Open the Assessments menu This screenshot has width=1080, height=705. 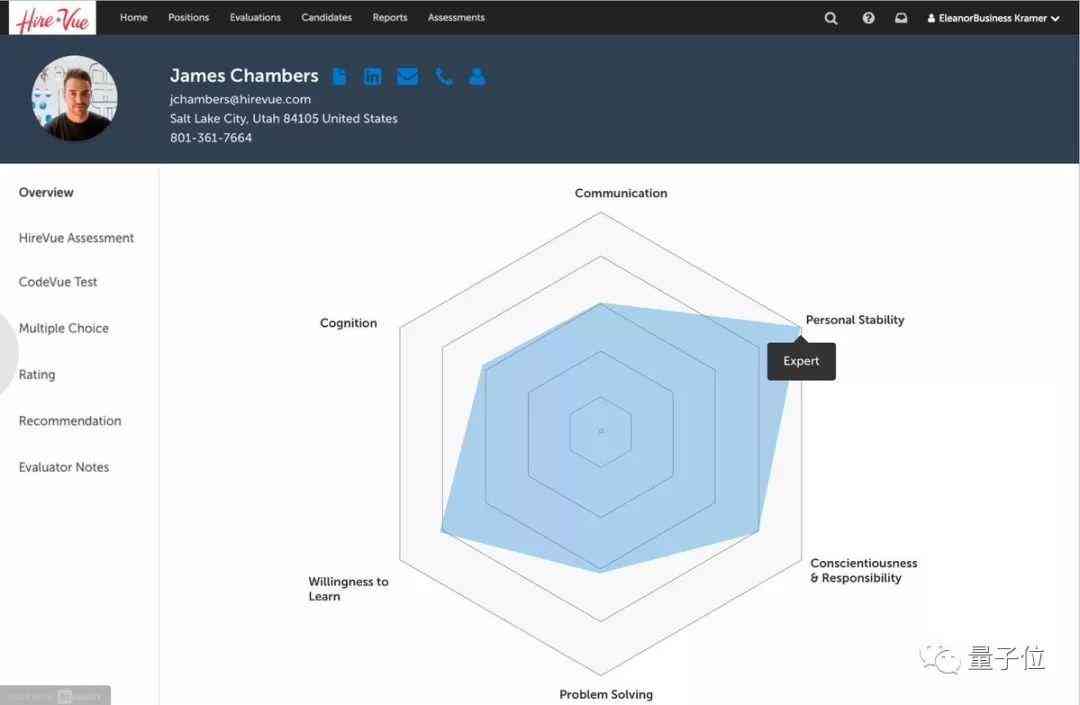pos(456,18)
